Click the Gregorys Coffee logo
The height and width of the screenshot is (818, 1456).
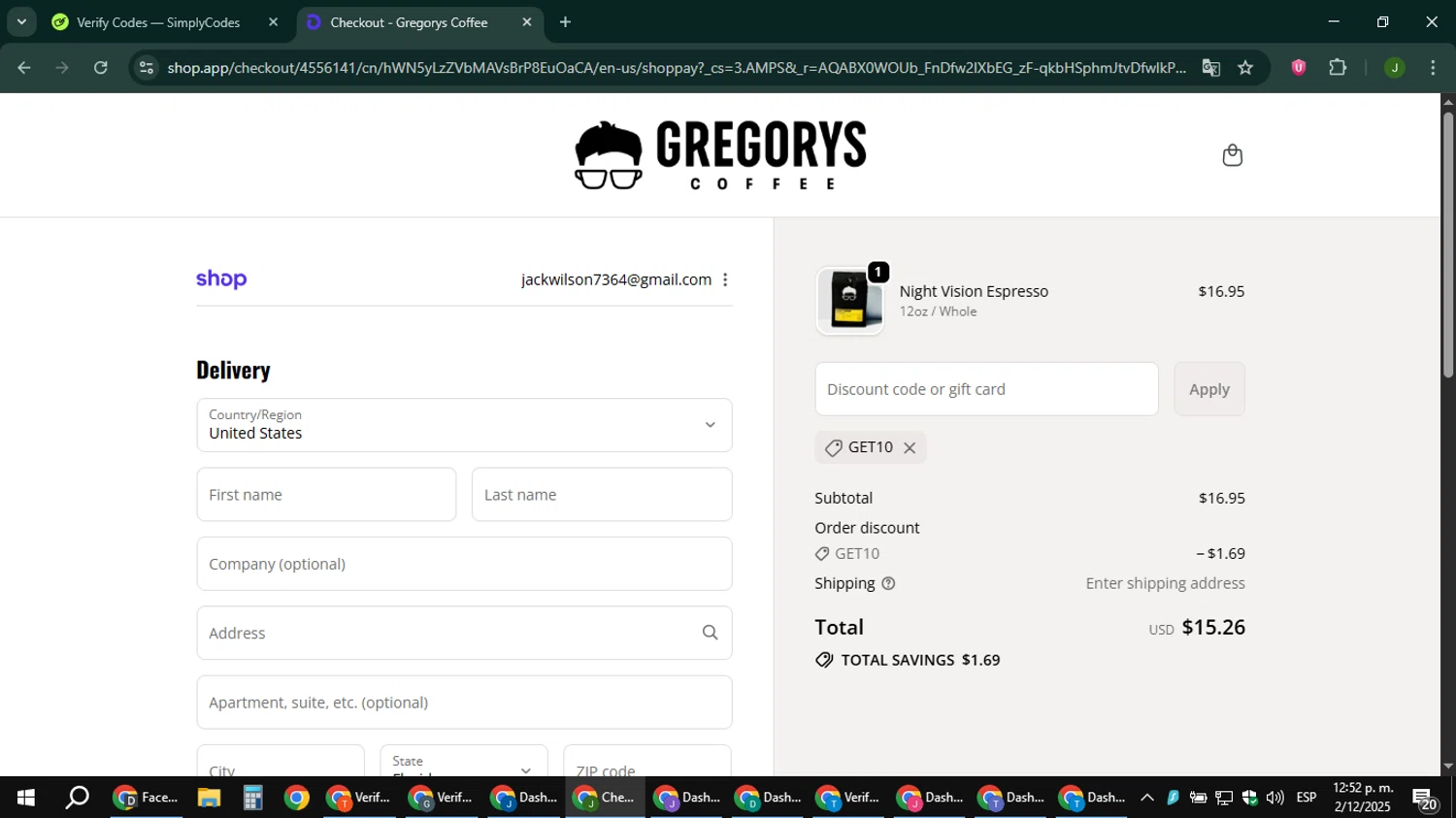tap(720, 155)
